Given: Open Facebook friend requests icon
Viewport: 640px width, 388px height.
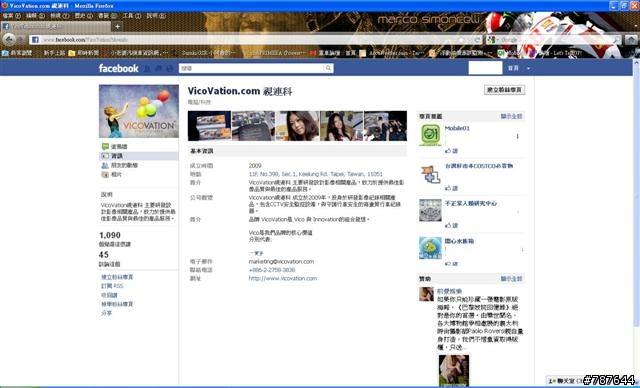Looking at the screenshot, I should click(147, 69).
